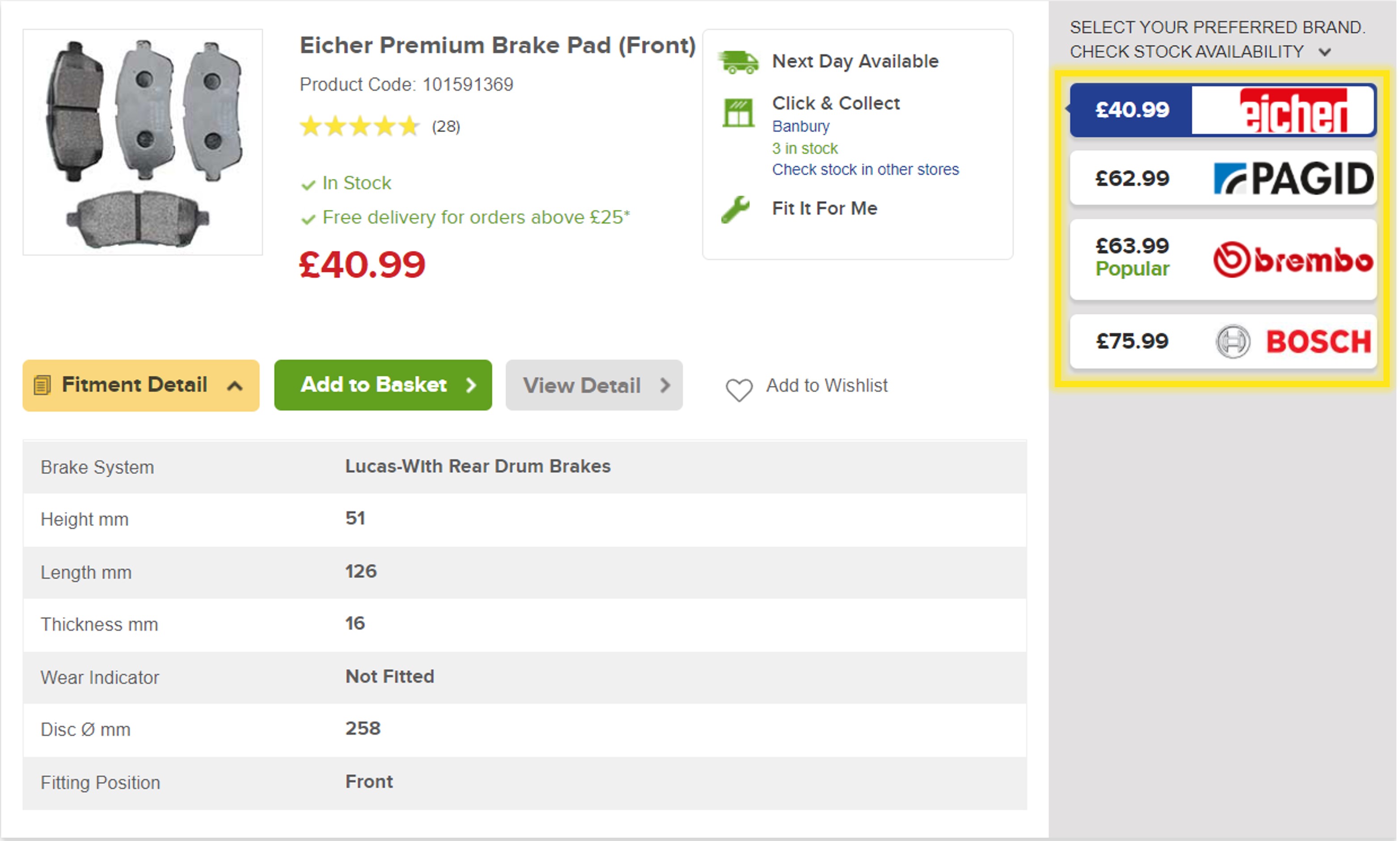Expand the Check Stock Availability dropdown
The image size is (1400, 841).
(1324, 51)
